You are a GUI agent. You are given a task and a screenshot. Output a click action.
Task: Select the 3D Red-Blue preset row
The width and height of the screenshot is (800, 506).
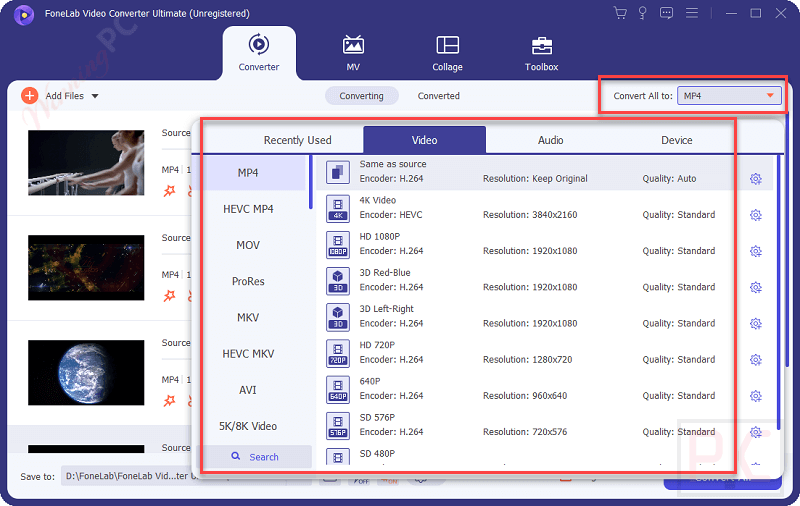(x=544, y=281)
